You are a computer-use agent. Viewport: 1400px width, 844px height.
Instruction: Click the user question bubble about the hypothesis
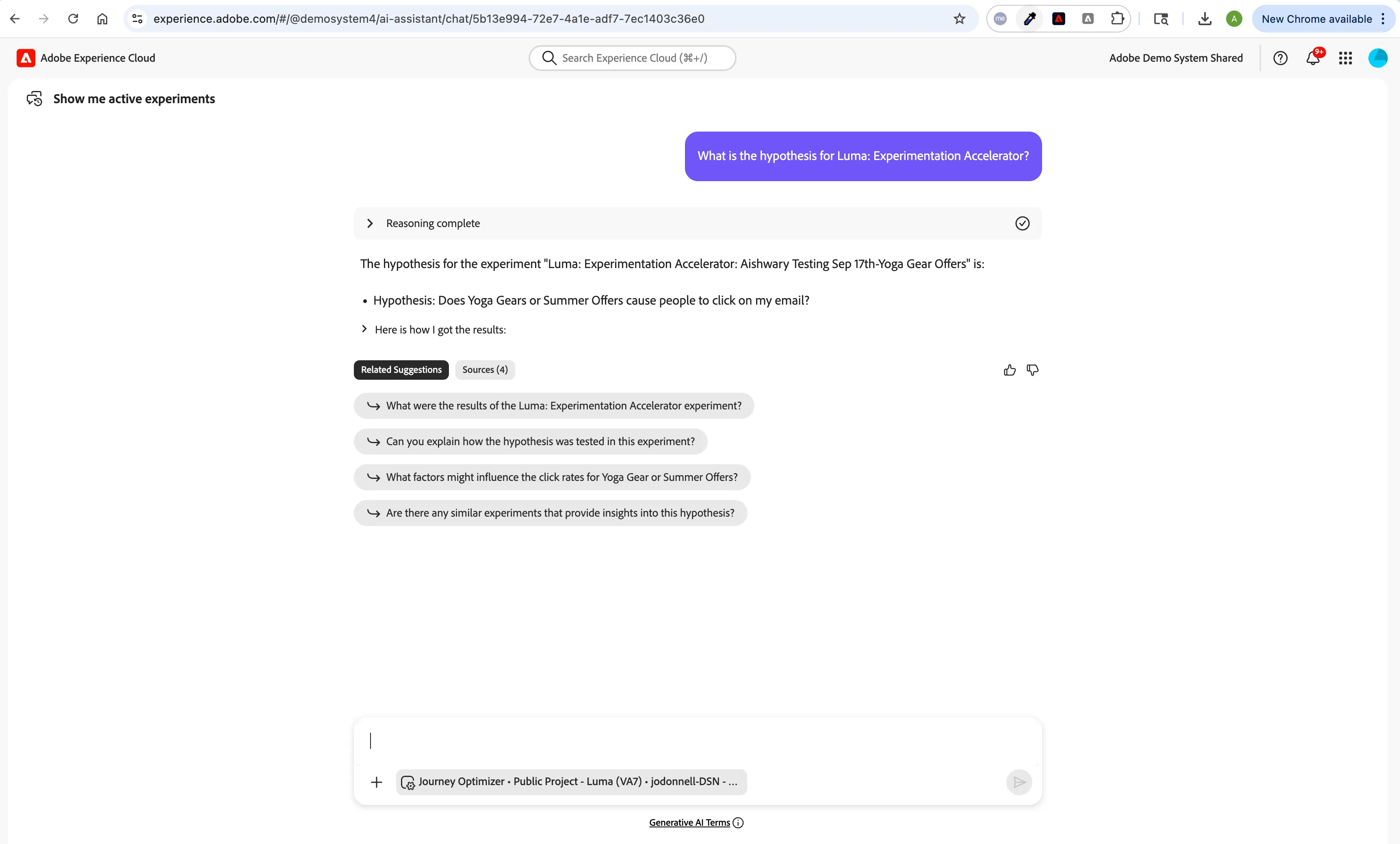863,156
